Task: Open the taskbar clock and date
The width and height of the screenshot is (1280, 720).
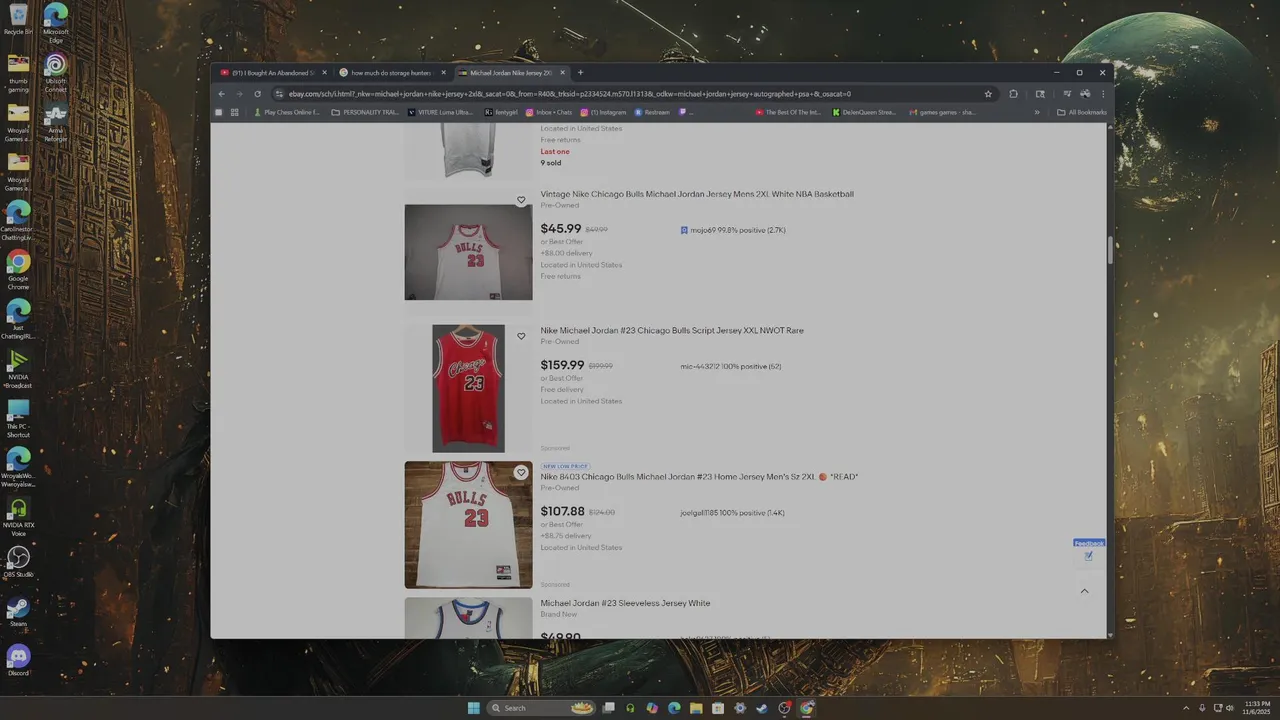Action: [x=1257, y=708]
